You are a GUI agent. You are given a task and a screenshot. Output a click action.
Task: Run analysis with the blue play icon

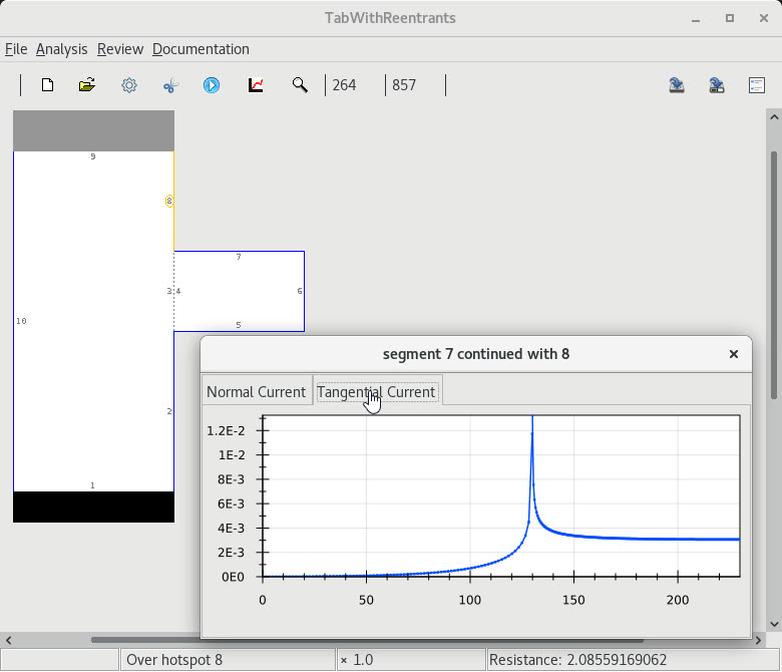[x=212, y=85]
